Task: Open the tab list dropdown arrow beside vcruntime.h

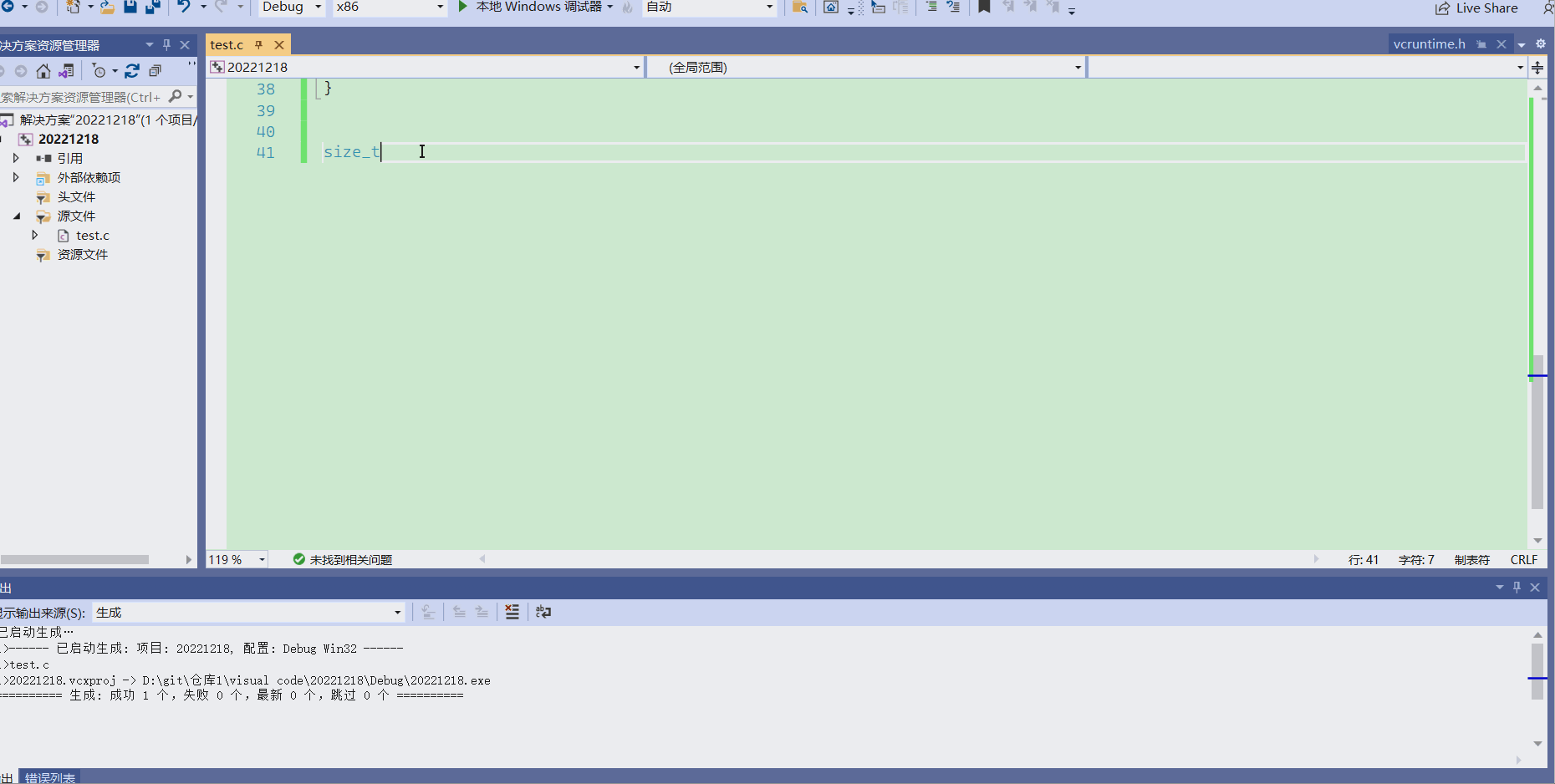Action: (1522, 45)
